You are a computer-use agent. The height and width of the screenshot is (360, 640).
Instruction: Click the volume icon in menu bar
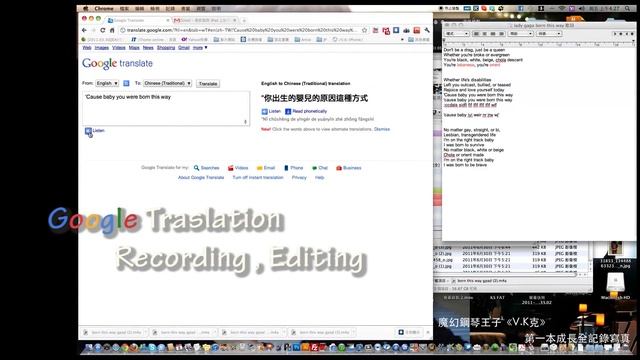click(x=581, y=8)
